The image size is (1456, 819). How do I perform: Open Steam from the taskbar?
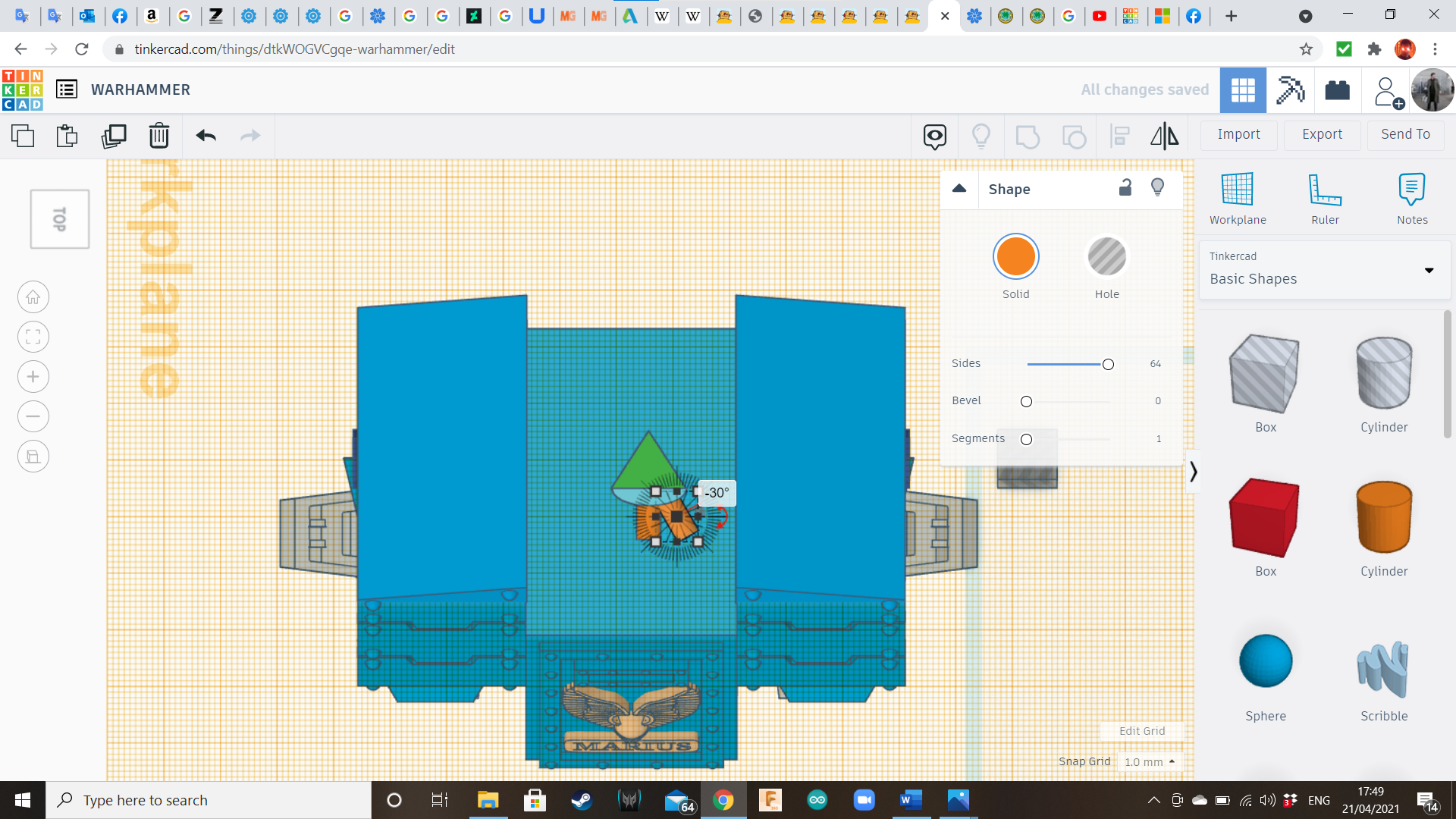coord(582,800)
